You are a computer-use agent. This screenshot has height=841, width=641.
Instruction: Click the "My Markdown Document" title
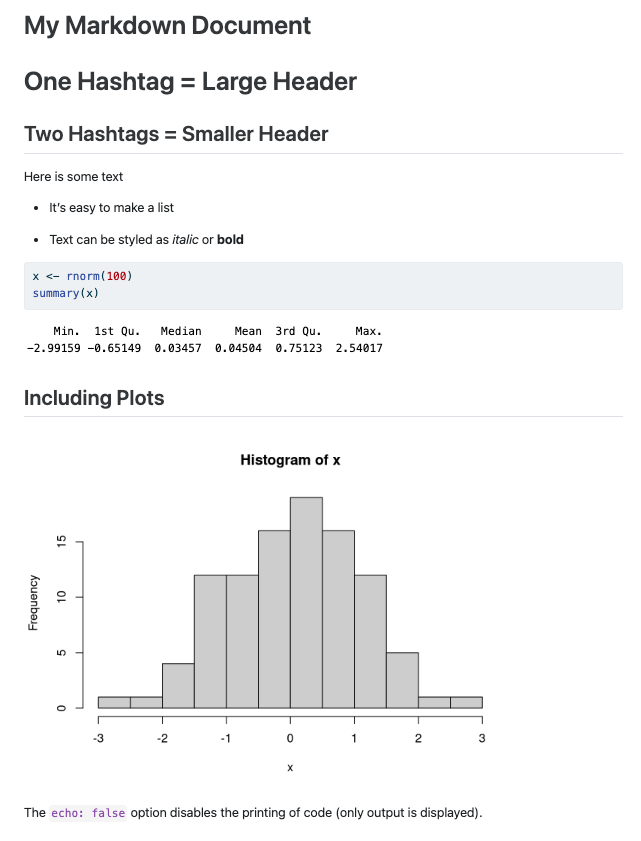167,26
